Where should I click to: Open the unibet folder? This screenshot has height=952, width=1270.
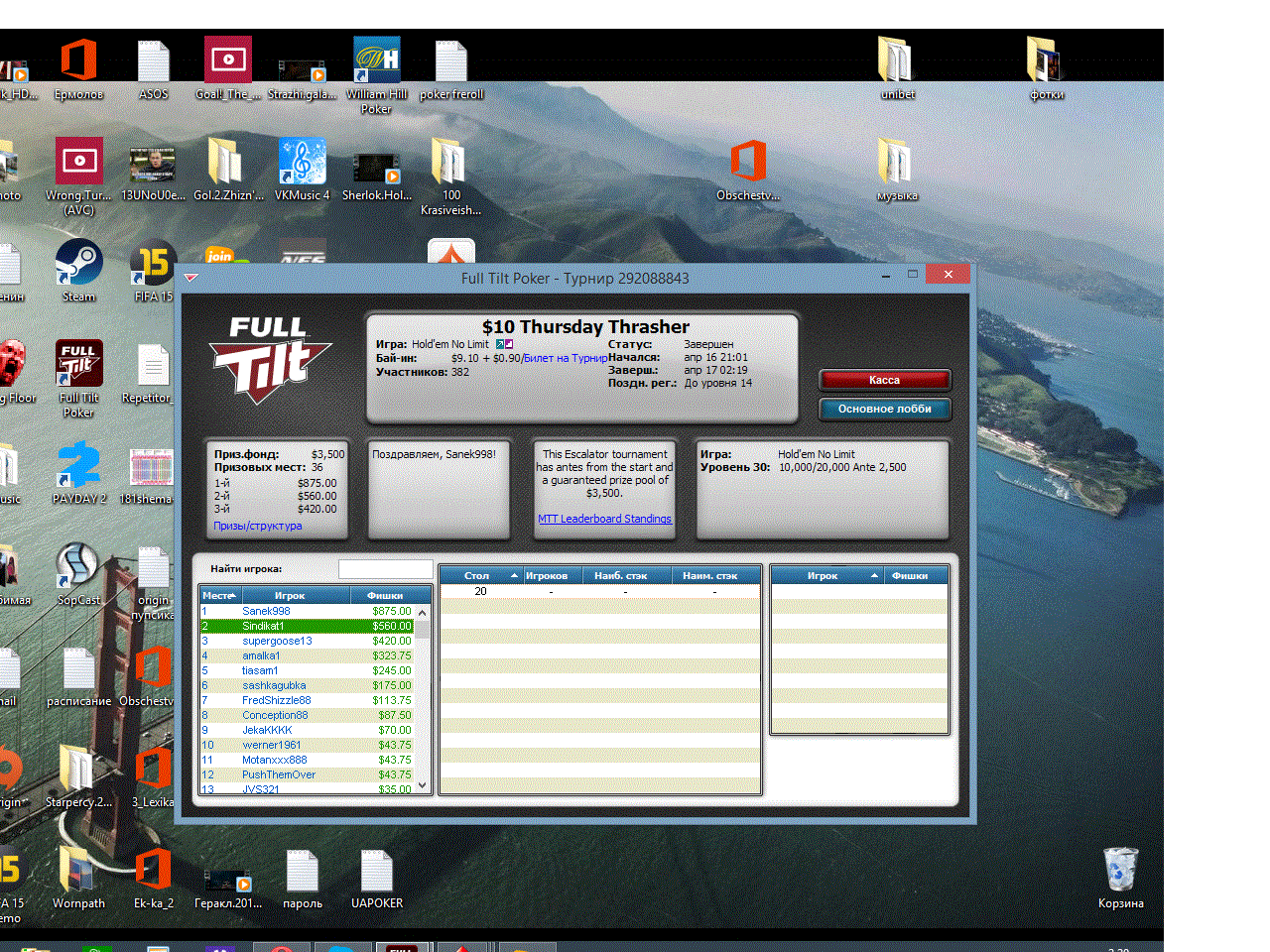click(897, 67)
